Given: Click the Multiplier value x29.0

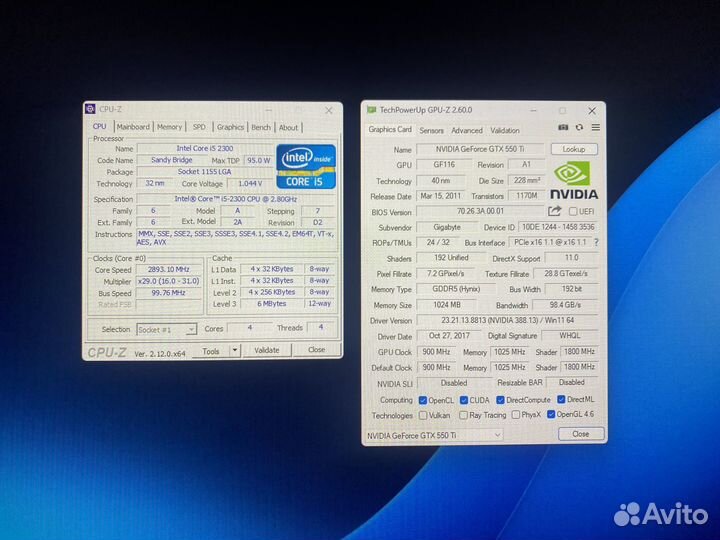Looking at the screenshot, I should tap(169, 281).
